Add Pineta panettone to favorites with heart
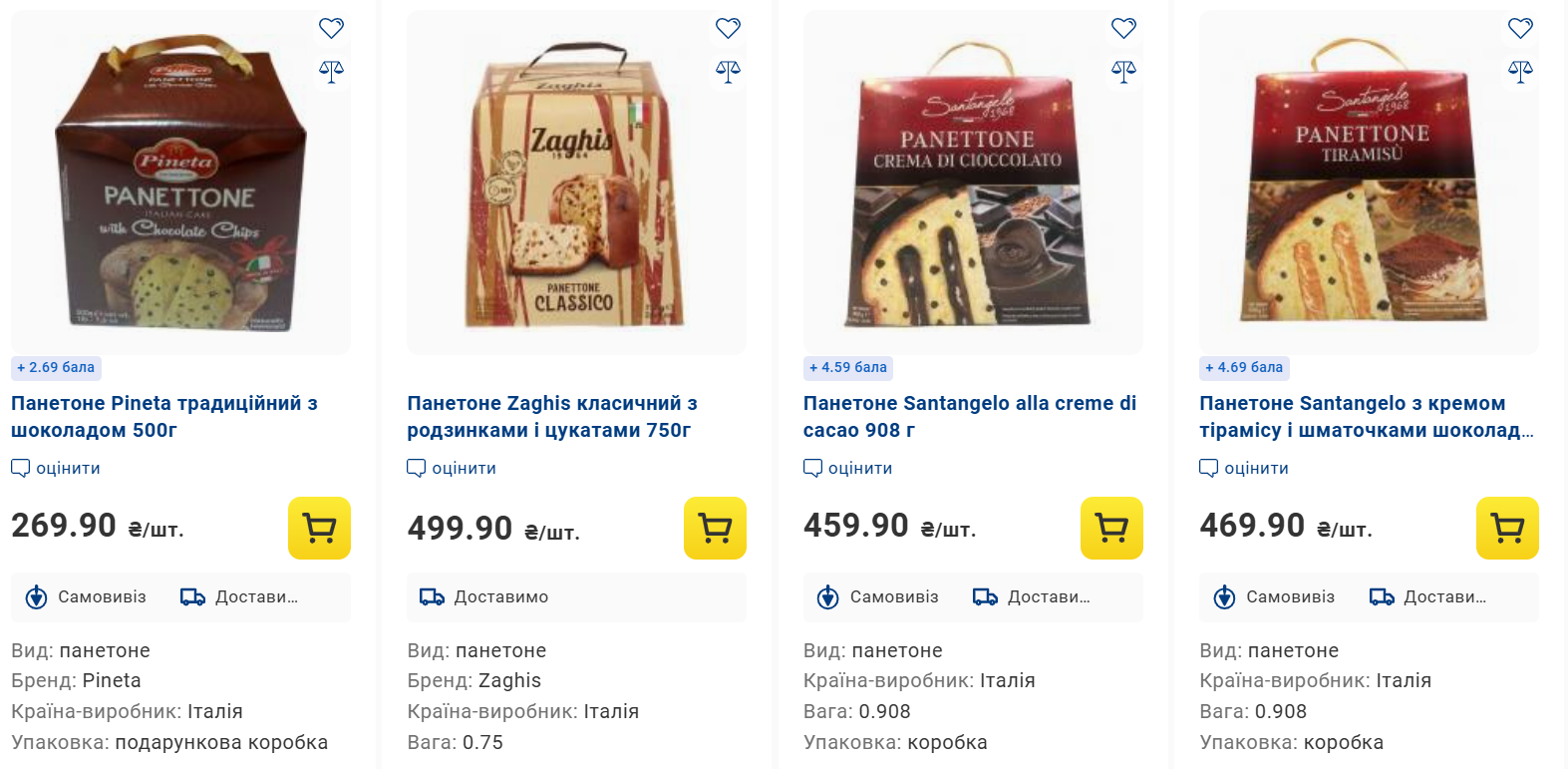The width and height of the screenshot is (1568, 769). [x=331, y=28]
